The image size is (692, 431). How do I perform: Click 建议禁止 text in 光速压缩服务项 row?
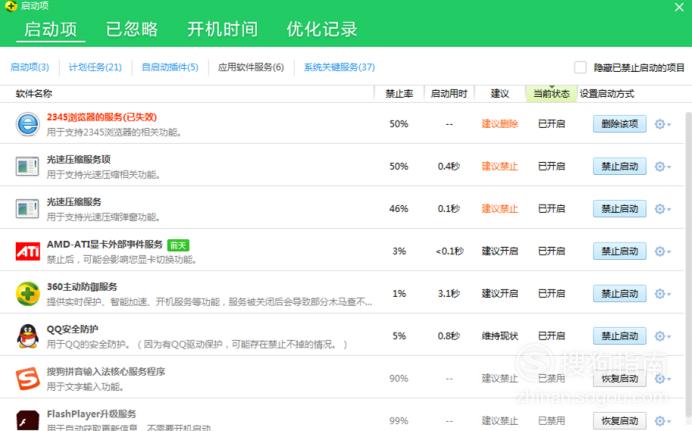500,166
